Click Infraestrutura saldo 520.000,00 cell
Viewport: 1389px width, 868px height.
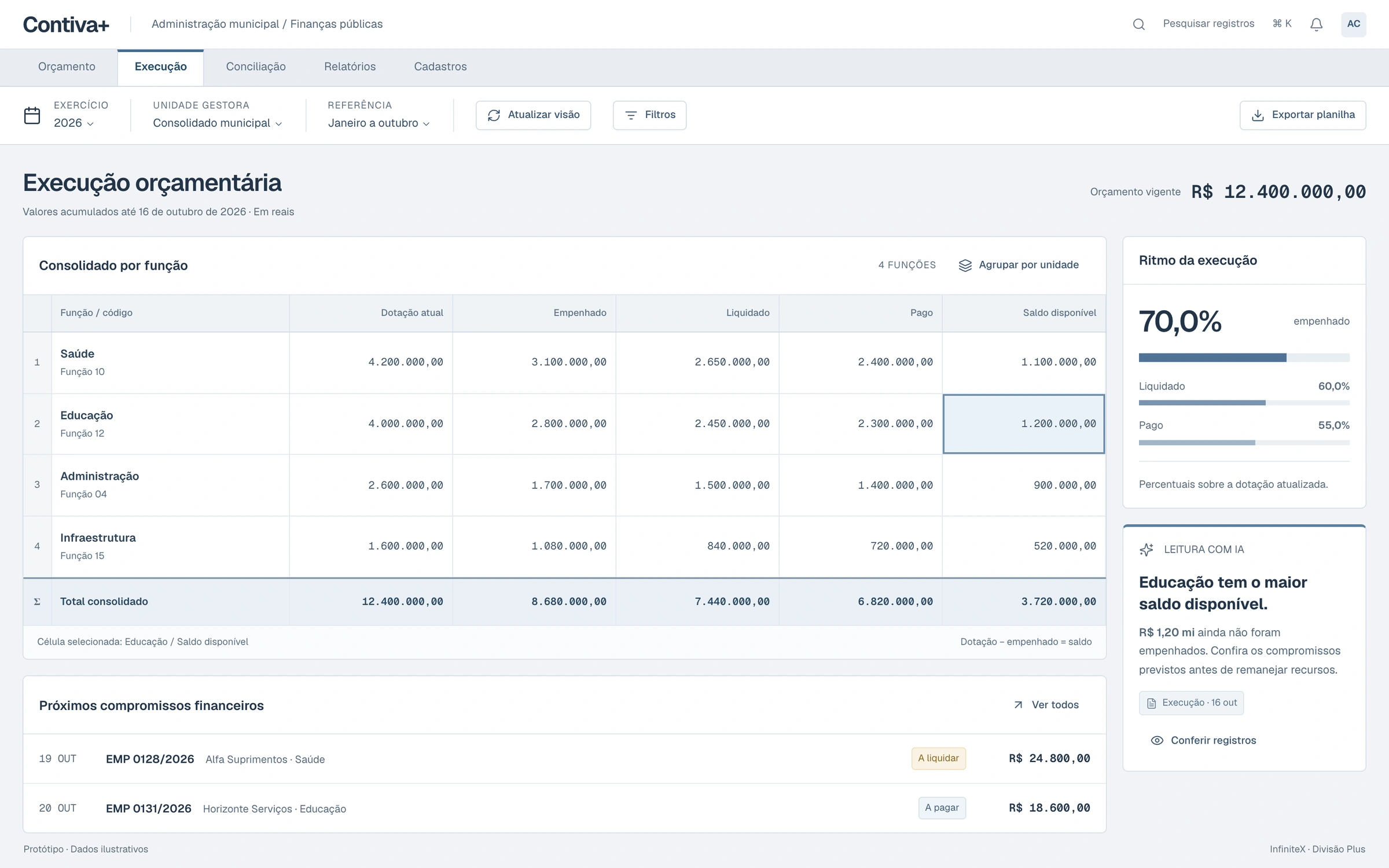[x=1024, y=547]
